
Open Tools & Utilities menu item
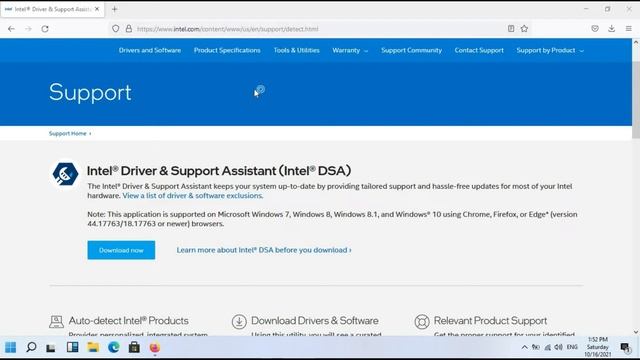click(296, 50)
